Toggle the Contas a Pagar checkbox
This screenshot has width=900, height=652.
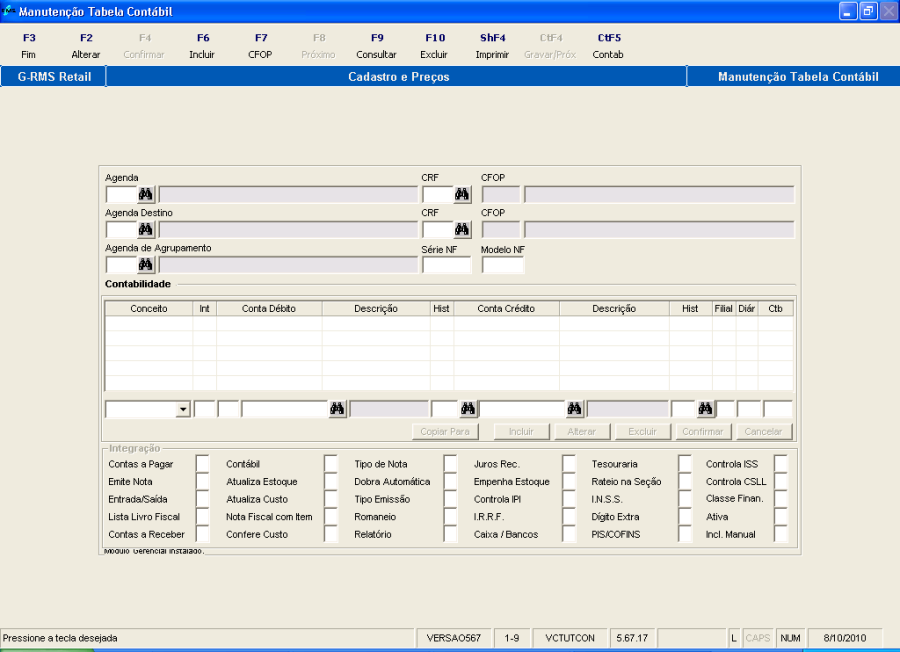(x=203, y=463)
